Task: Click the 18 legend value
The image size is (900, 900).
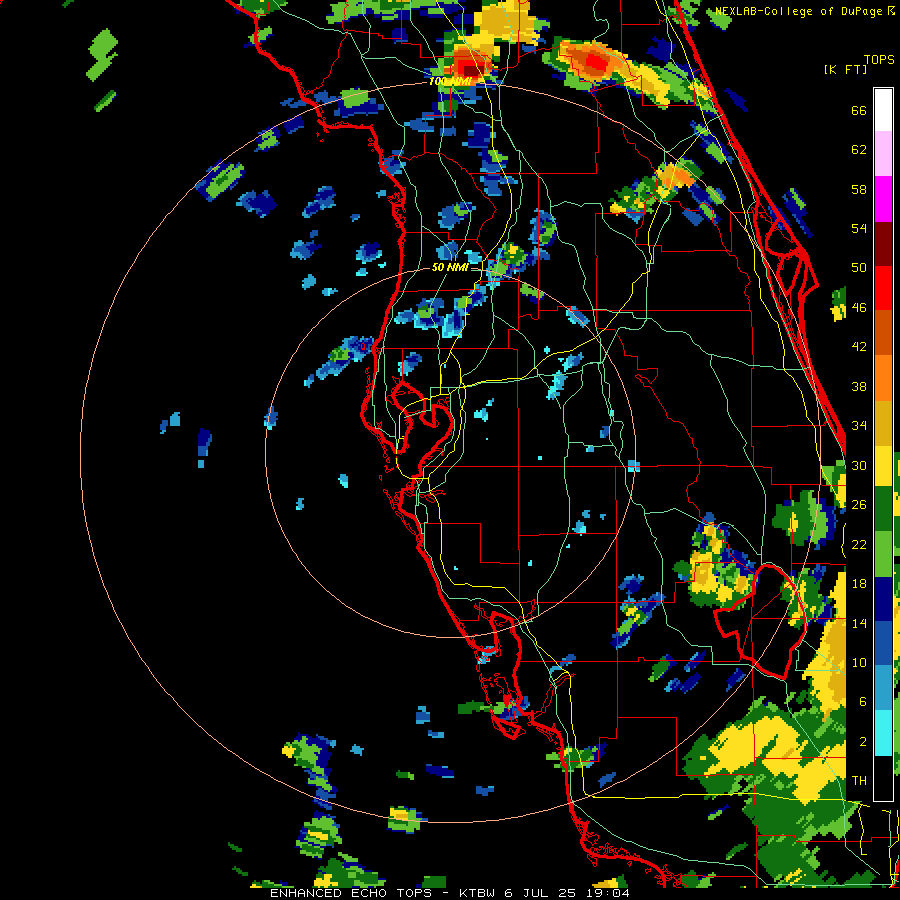Action: pos(859,584)
